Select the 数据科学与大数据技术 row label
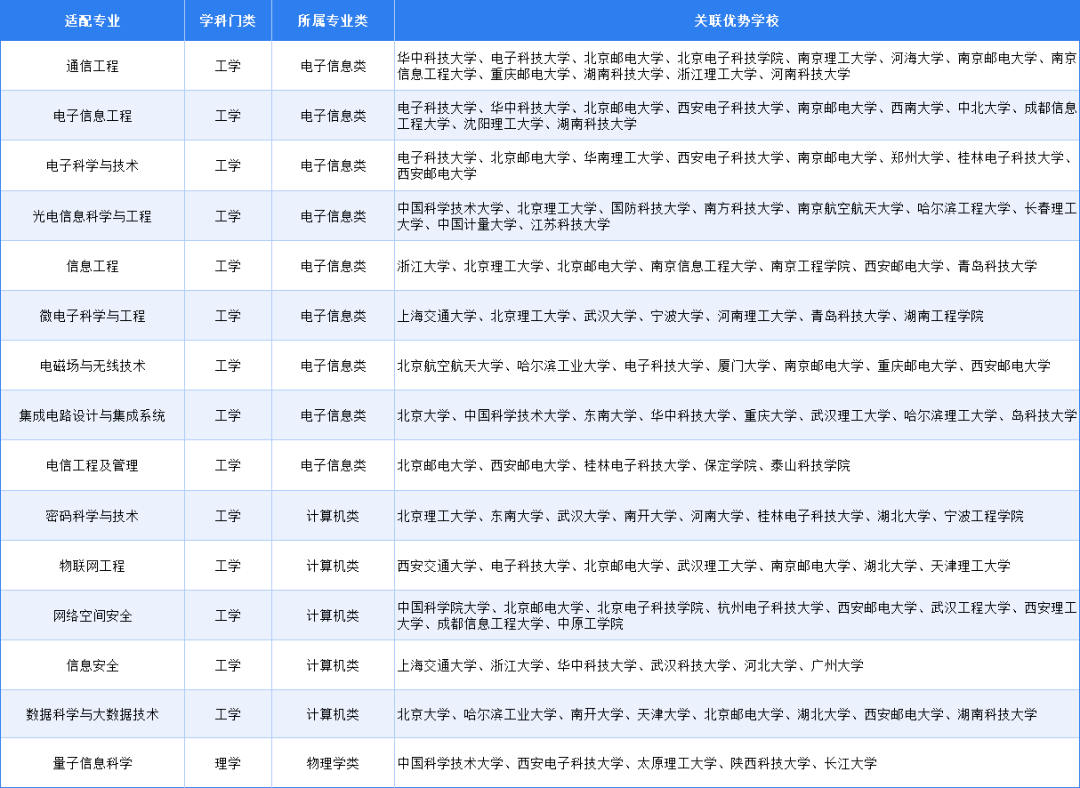 click(x=93, y=713)
